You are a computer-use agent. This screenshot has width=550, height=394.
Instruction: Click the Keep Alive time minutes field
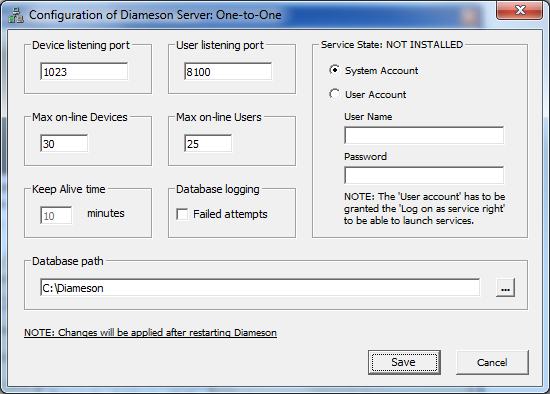pyautogui.click(x=56, y=215)
